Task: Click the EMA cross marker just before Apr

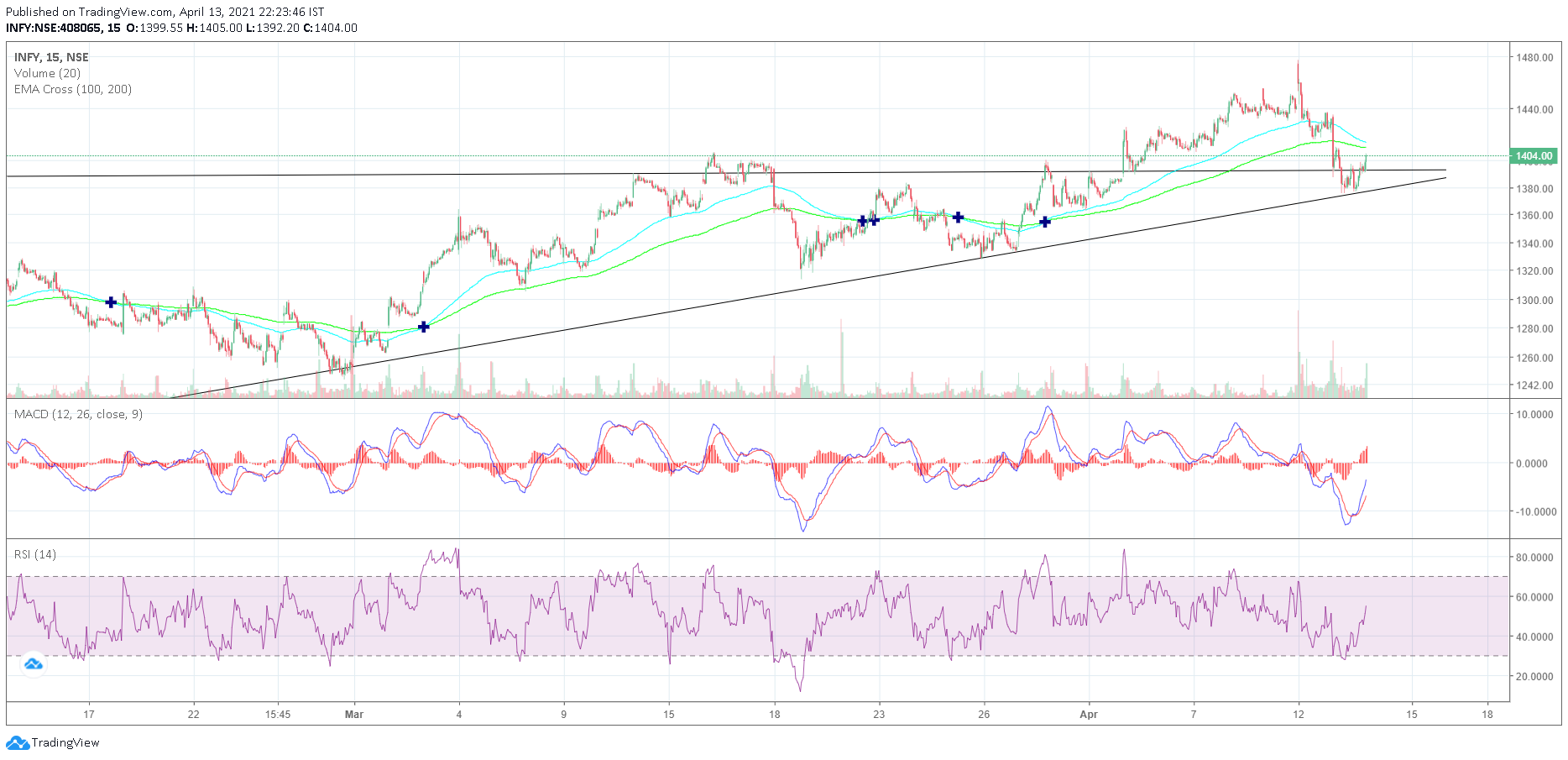Action: [x=1045, y=222]
